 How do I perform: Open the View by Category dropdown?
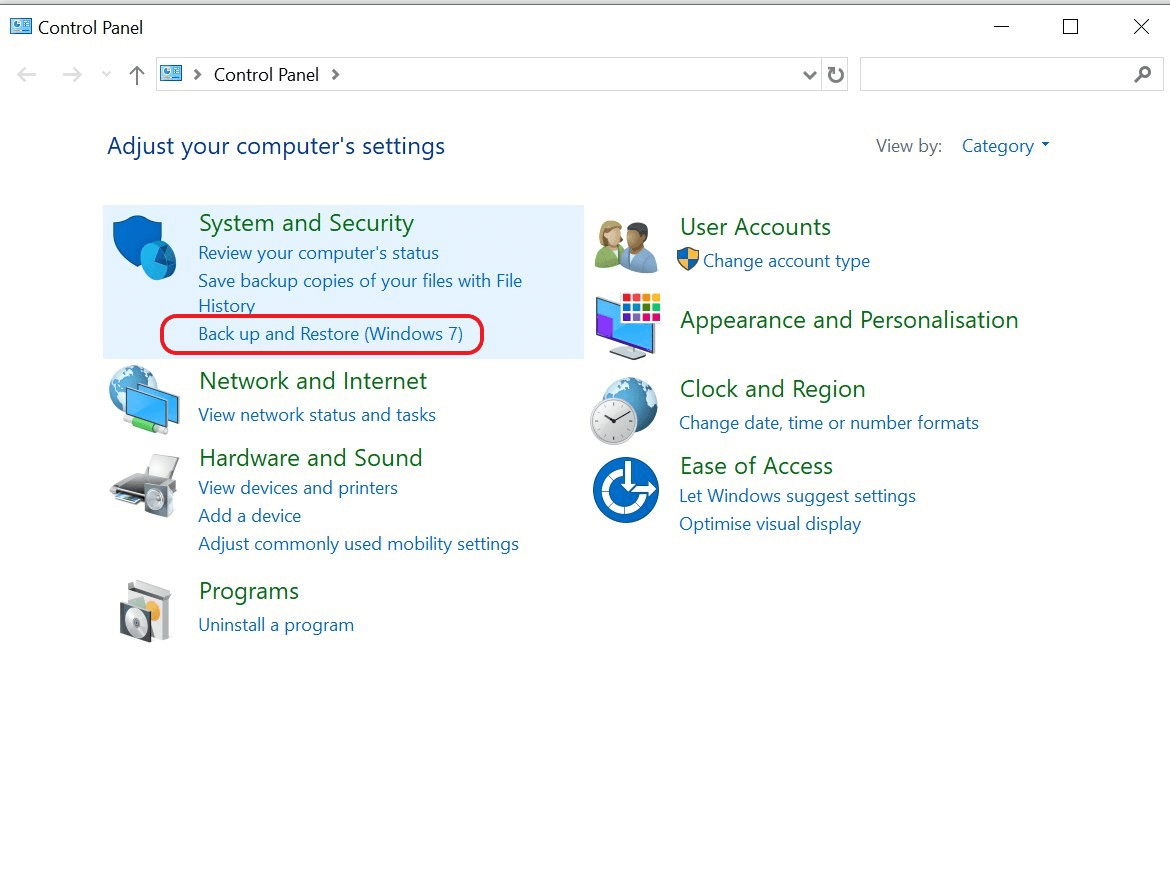[1005, 146]
